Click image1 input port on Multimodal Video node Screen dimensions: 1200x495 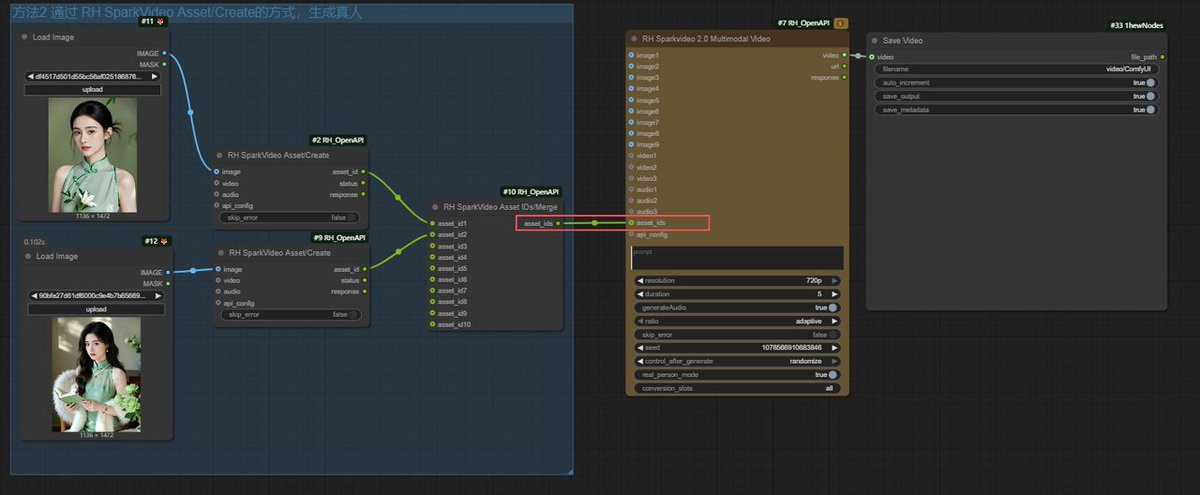[x=631, y=55]
